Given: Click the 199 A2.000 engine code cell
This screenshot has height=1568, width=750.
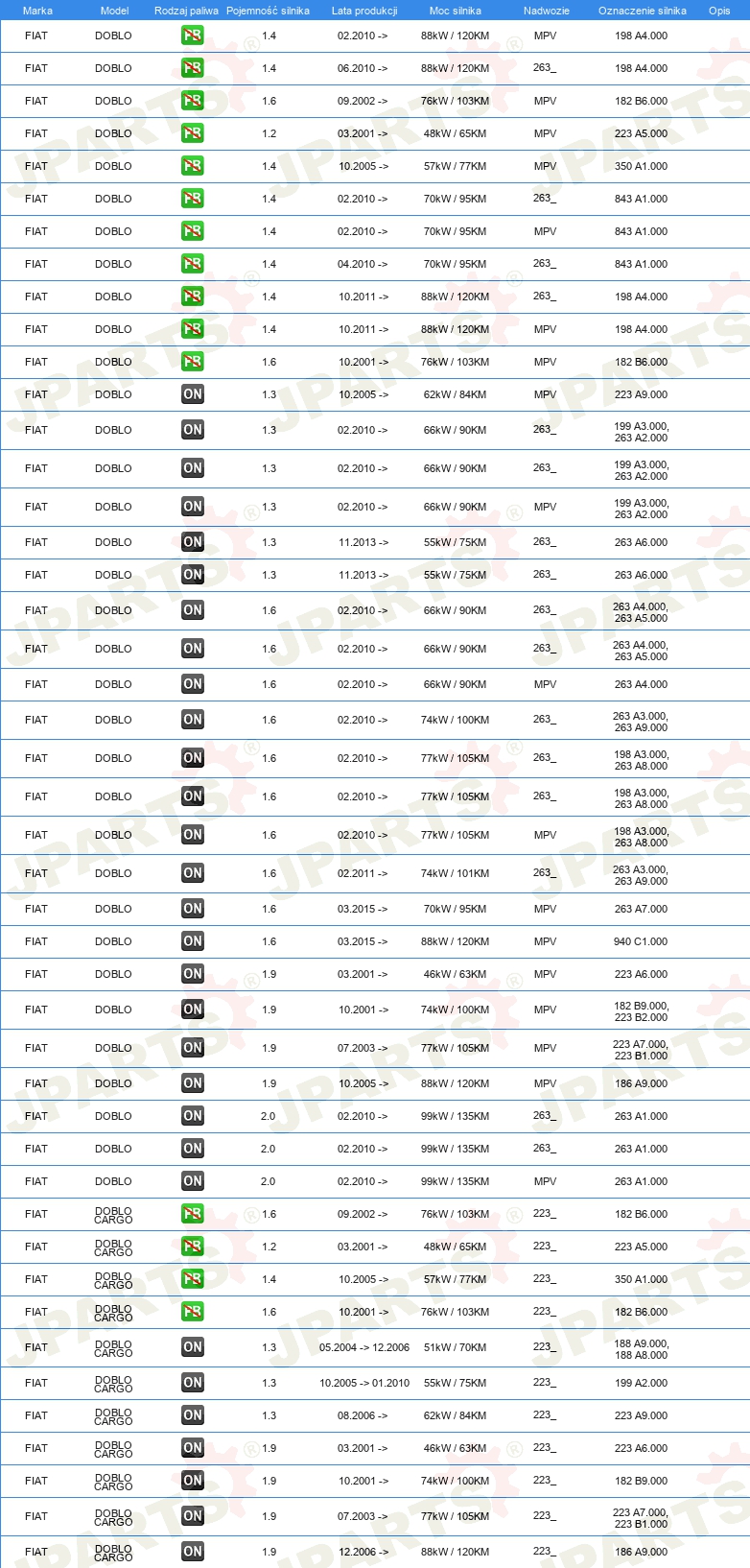Looking at the screenshot, I should (x=641, y=1383).
